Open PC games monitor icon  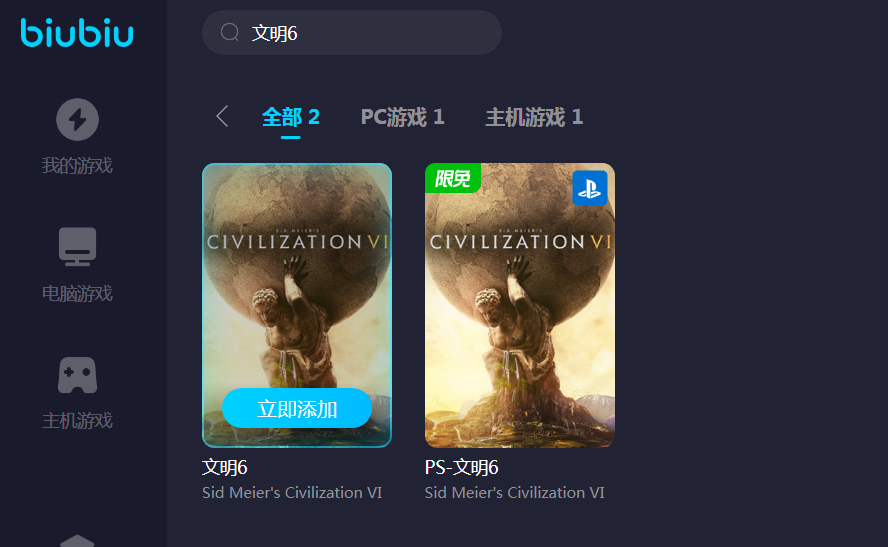tap(78, 246)
